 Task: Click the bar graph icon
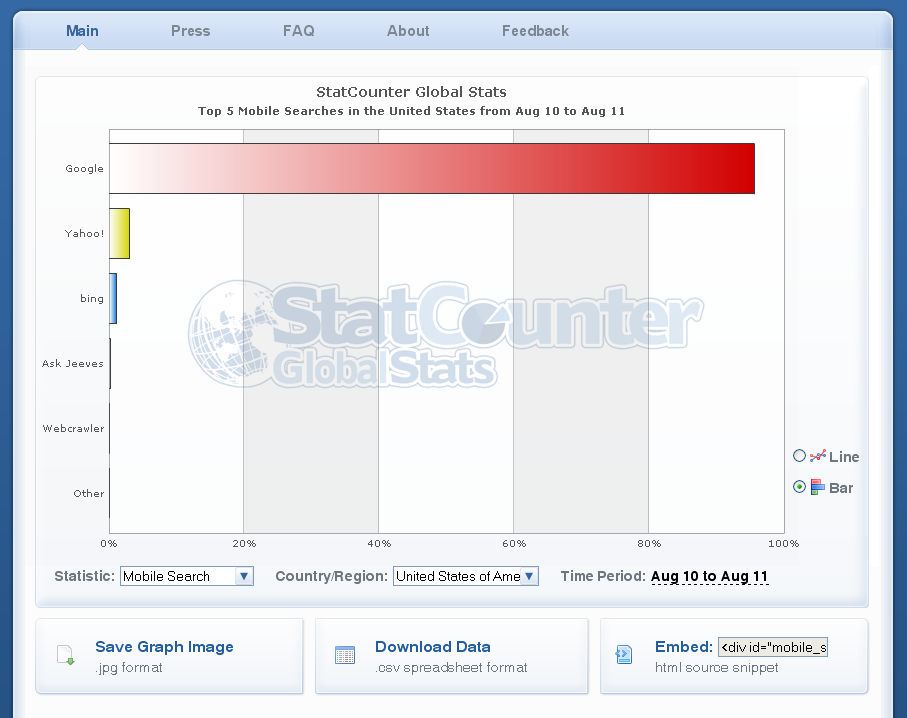(x=817, y=487)
